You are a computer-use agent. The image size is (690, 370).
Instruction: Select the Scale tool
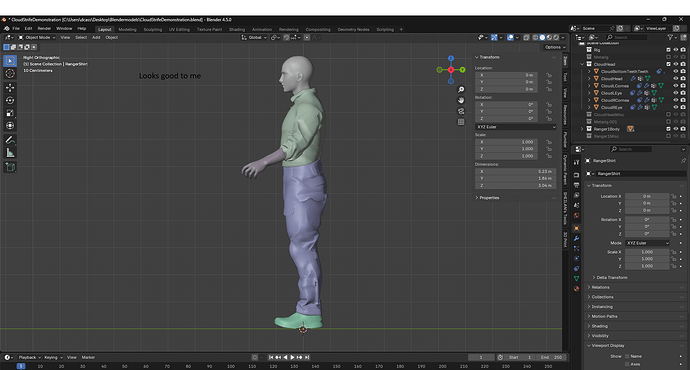pos(10,113)
